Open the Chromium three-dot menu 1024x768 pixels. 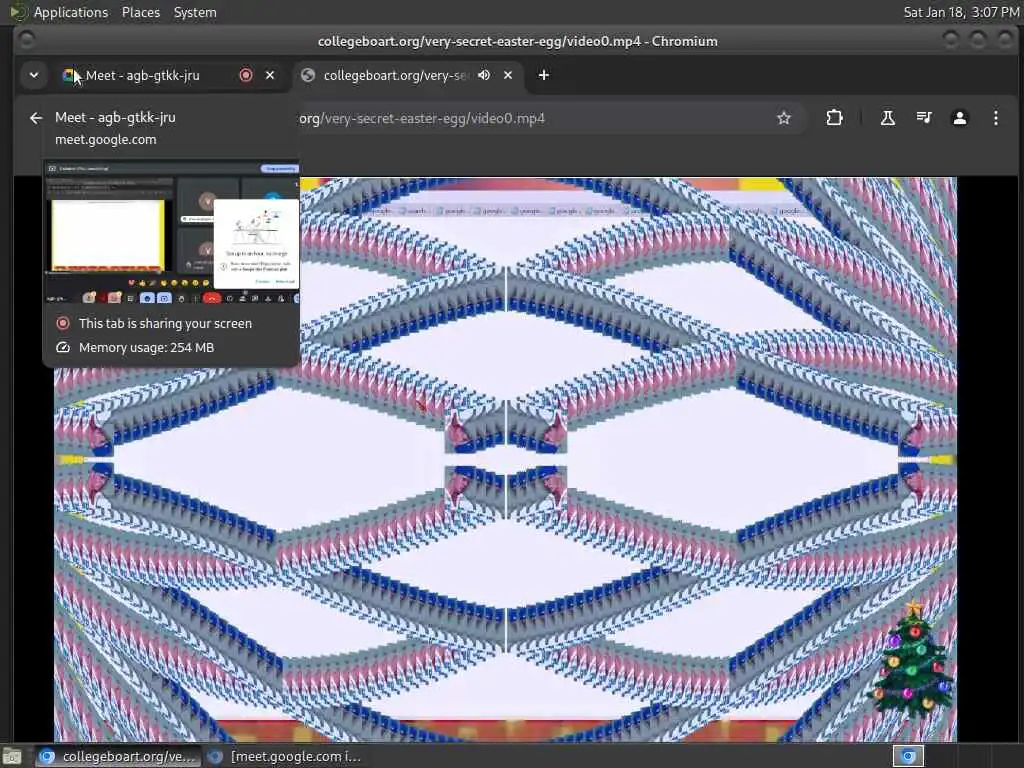(995, 118)
